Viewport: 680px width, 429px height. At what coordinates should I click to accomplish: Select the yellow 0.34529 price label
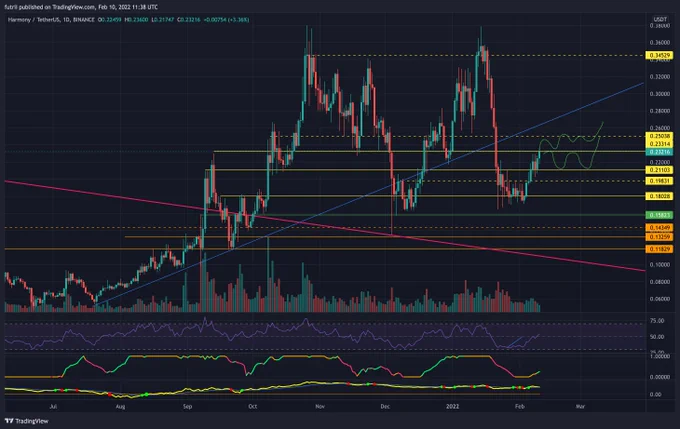pyautogui.click(x=659, y=55)
